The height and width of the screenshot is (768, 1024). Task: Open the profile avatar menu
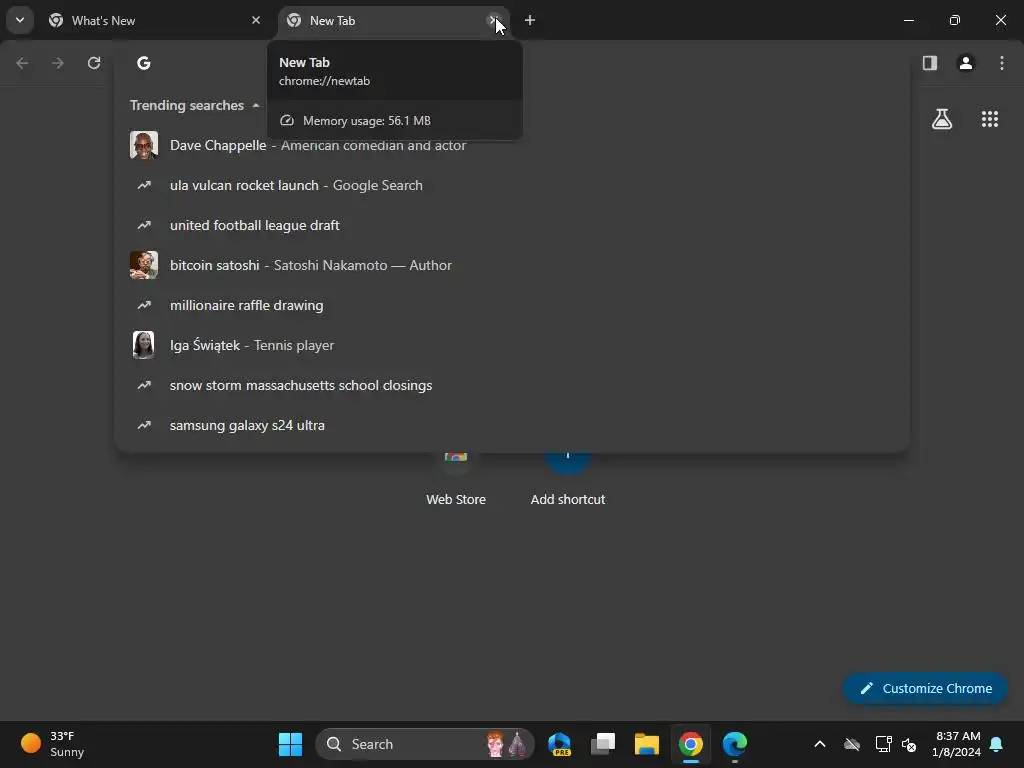tap(966, 63)
